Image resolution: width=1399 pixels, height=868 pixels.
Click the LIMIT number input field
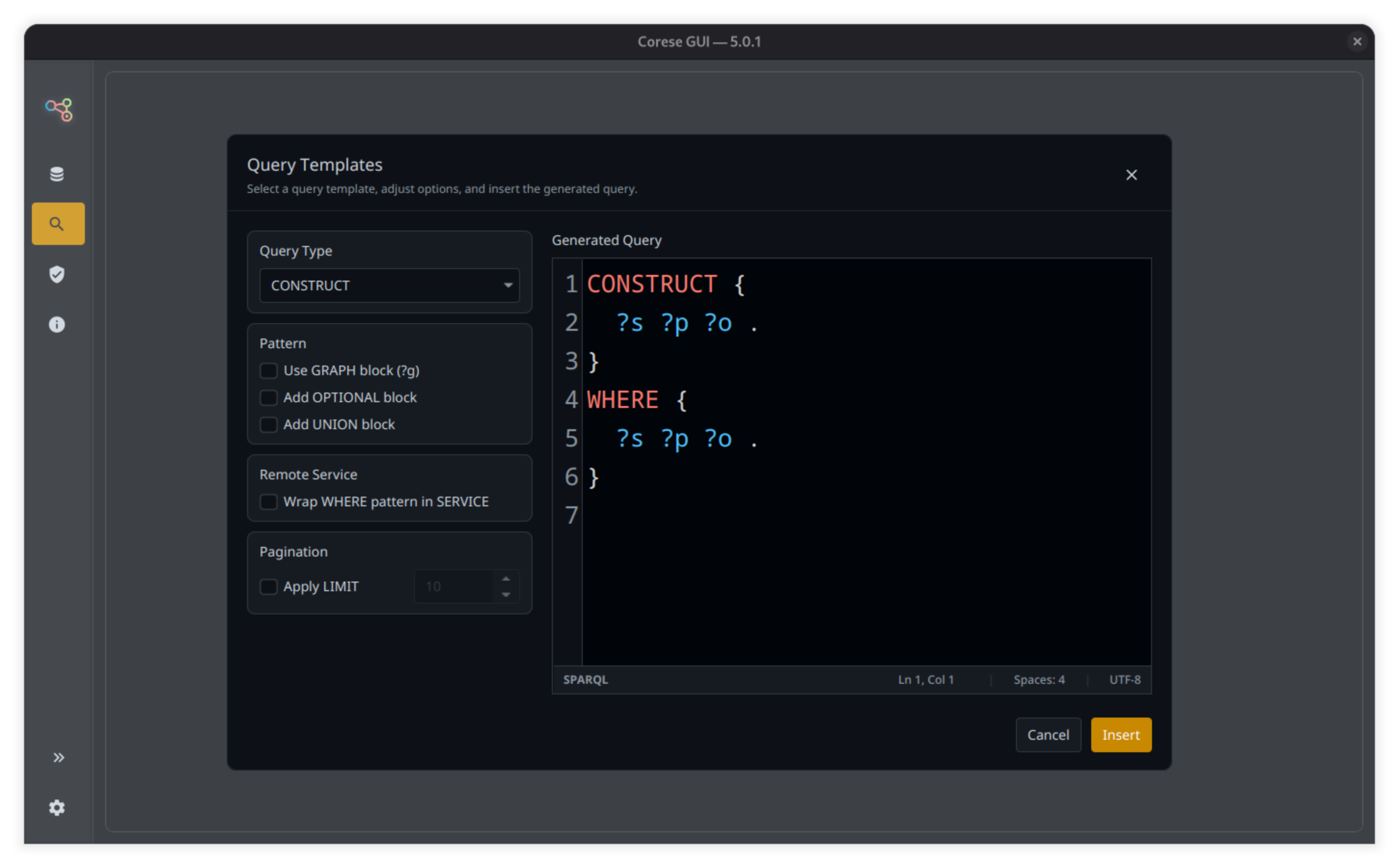point(453,587)
